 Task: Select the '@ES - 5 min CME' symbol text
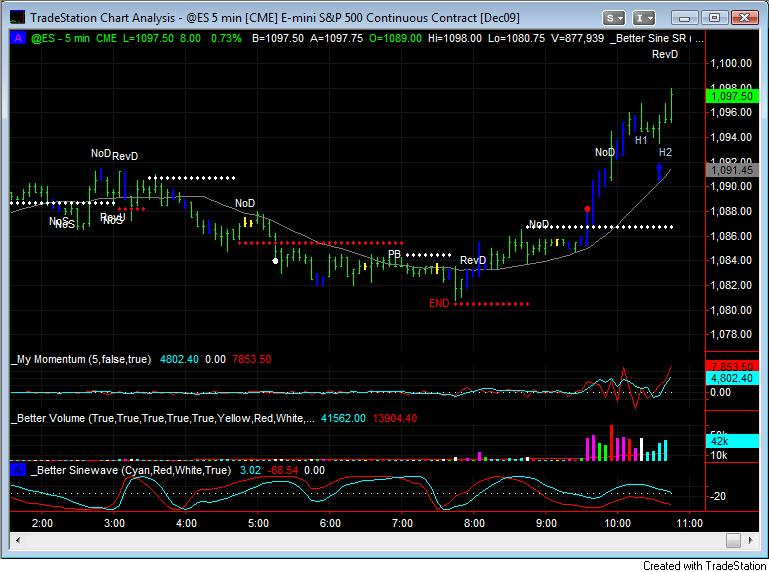(x=74, y=38)
